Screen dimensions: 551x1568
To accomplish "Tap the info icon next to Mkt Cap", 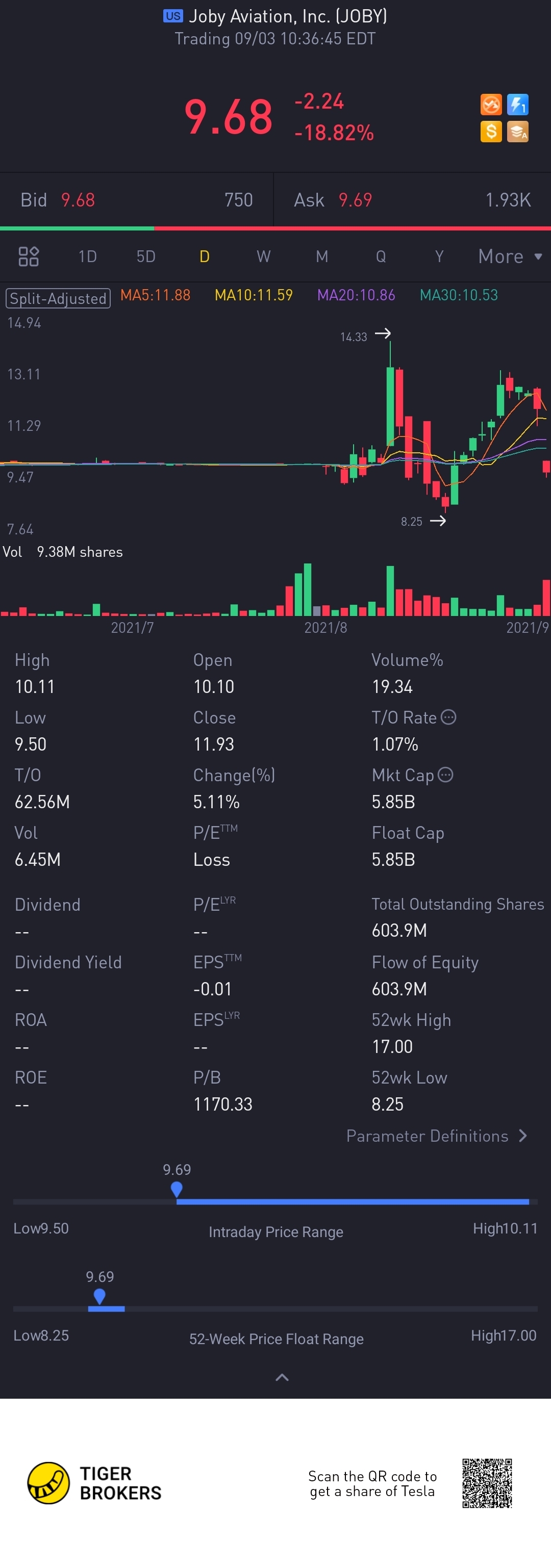I will pos(446,774).
